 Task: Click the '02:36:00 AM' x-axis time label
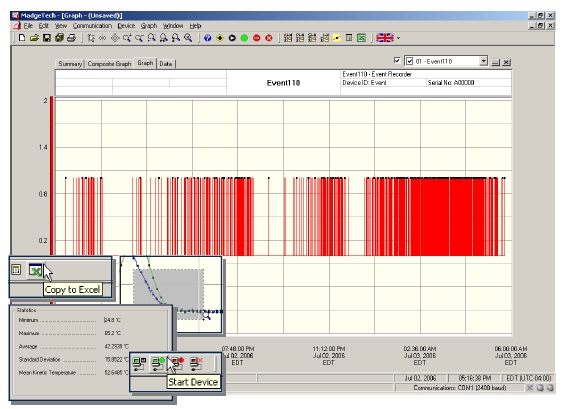[x=420, y=349]
